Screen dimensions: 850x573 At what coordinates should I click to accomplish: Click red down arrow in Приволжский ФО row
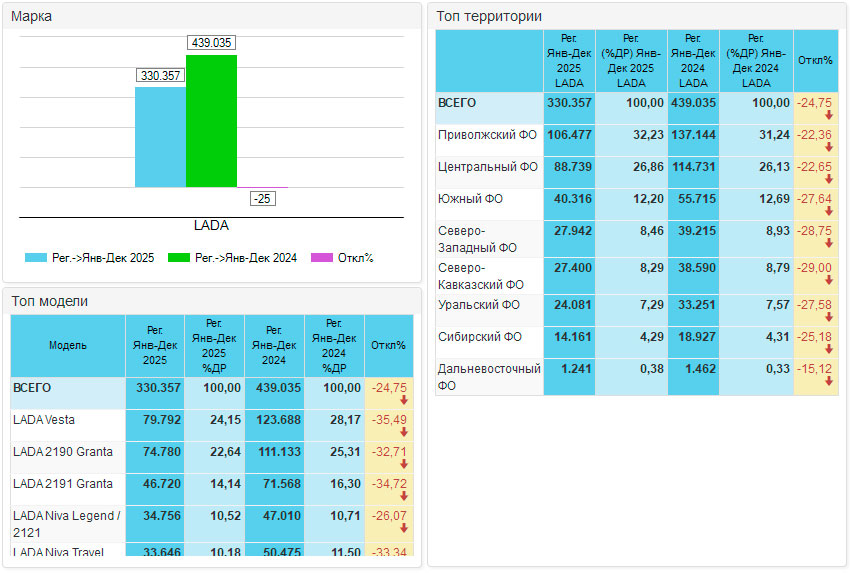coord(828,148)
